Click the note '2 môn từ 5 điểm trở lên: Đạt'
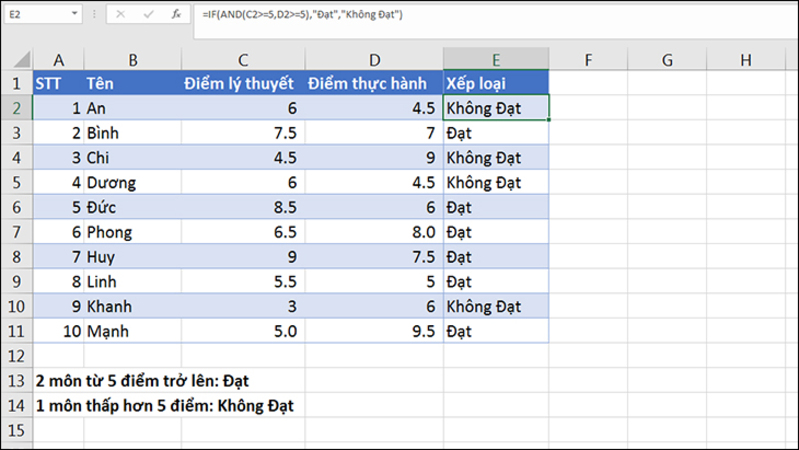This screenshot has height=450, width=799. point(142,381)
